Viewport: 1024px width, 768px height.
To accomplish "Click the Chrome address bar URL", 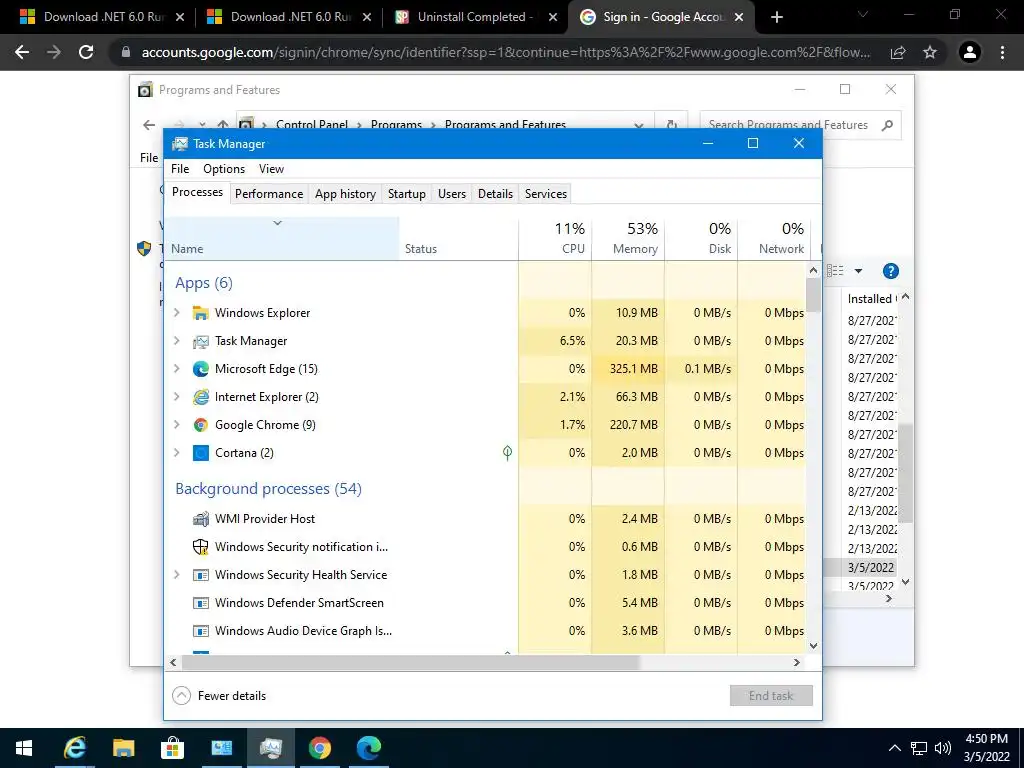I will click(505, 52).
